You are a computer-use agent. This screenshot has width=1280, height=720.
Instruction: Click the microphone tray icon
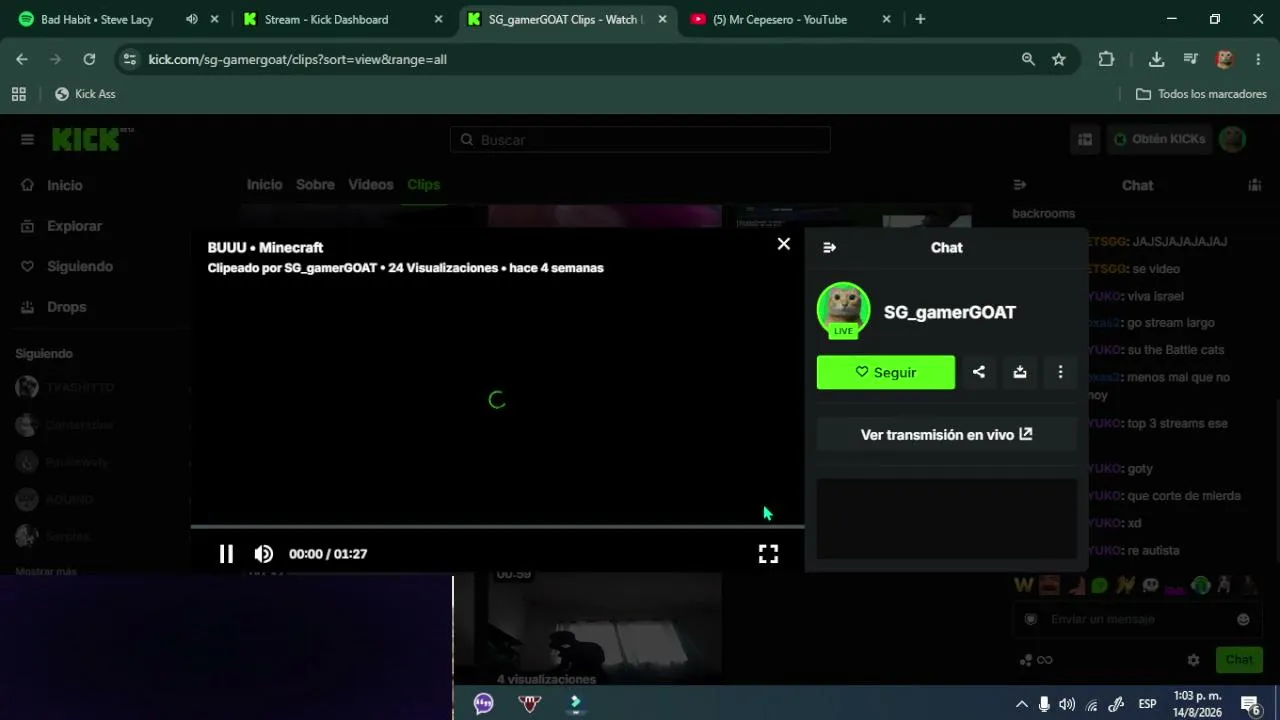(1044, 704)
